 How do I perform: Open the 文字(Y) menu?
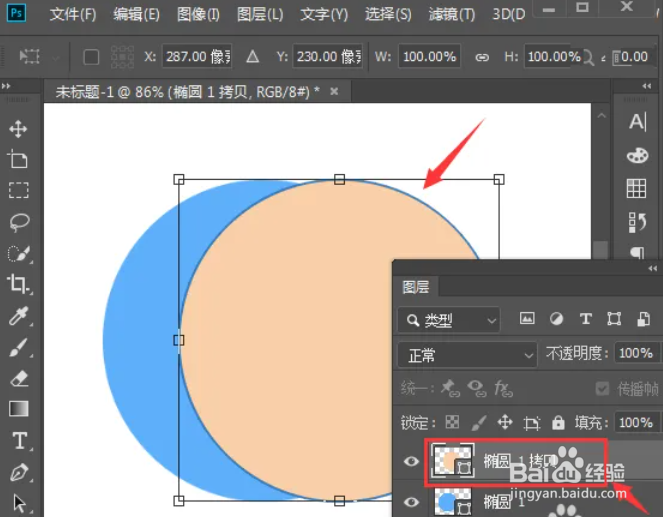click(324, 14)
